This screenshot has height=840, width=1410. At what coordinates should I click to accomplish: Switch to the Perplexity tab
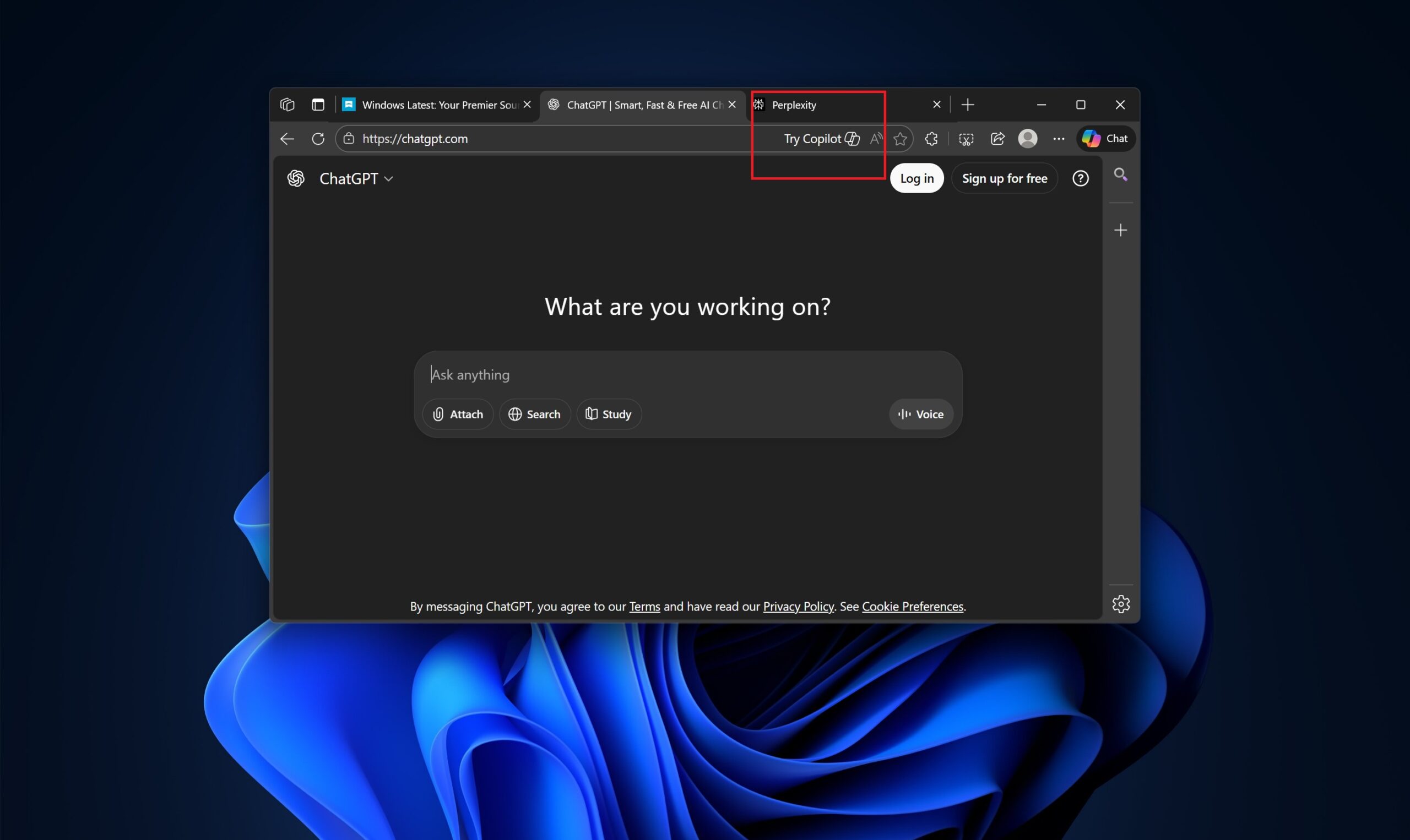(794, 104)
